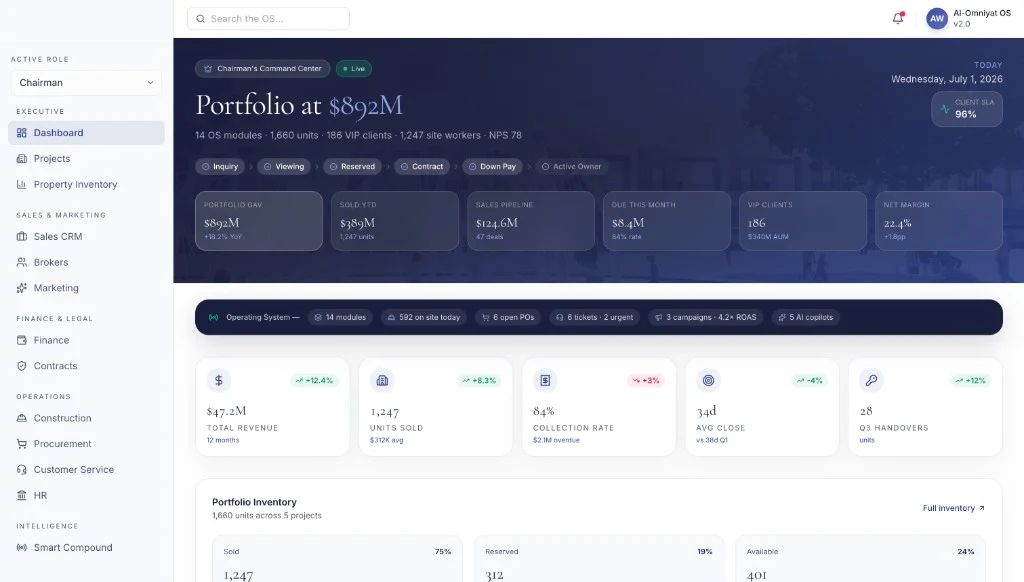Screen dimensions: 1024x582
Task: Click the search magnifier icon
Action: 200,19
